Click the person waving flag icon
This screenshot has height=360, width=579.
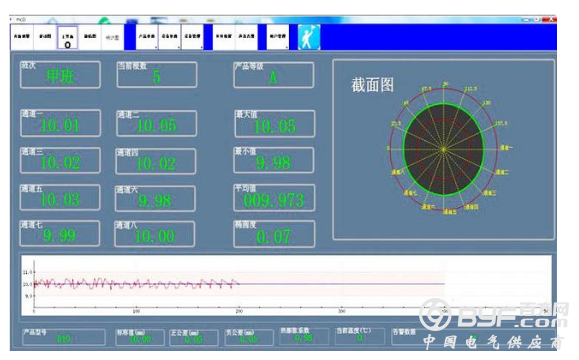[309, 37]
